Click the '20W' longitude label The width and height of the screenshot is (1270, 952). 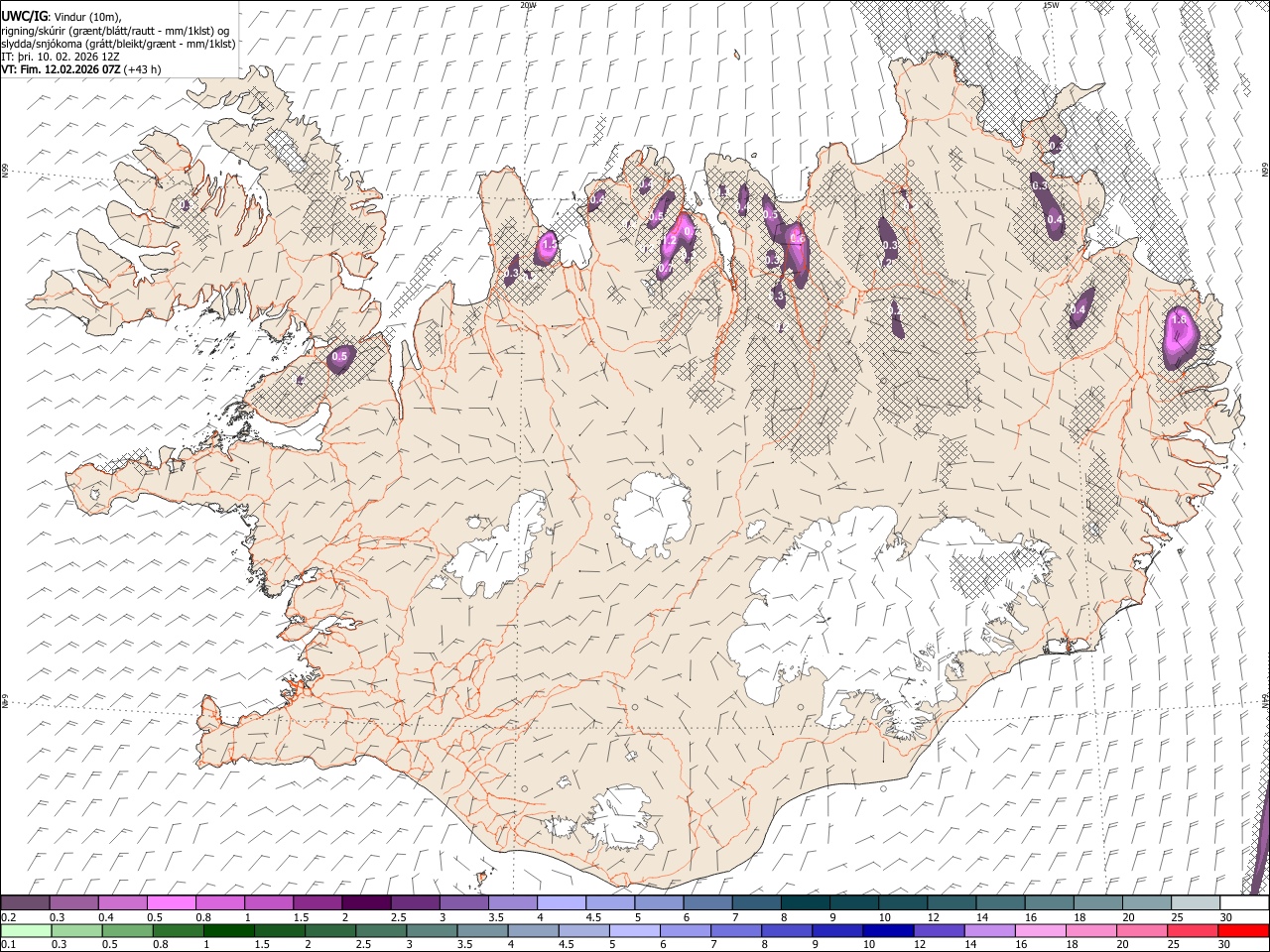(x=528, y=5)
